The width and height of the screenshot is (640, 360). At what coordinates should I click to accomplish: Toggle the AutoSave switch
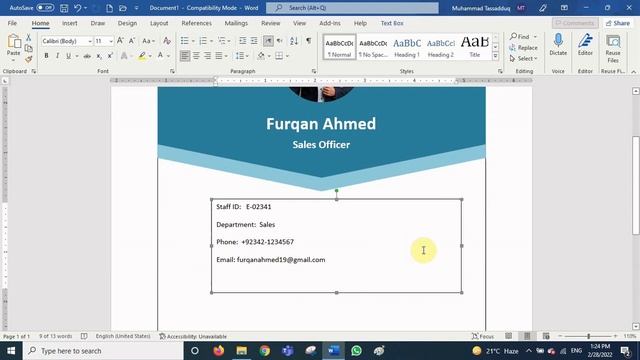[45, 8]
